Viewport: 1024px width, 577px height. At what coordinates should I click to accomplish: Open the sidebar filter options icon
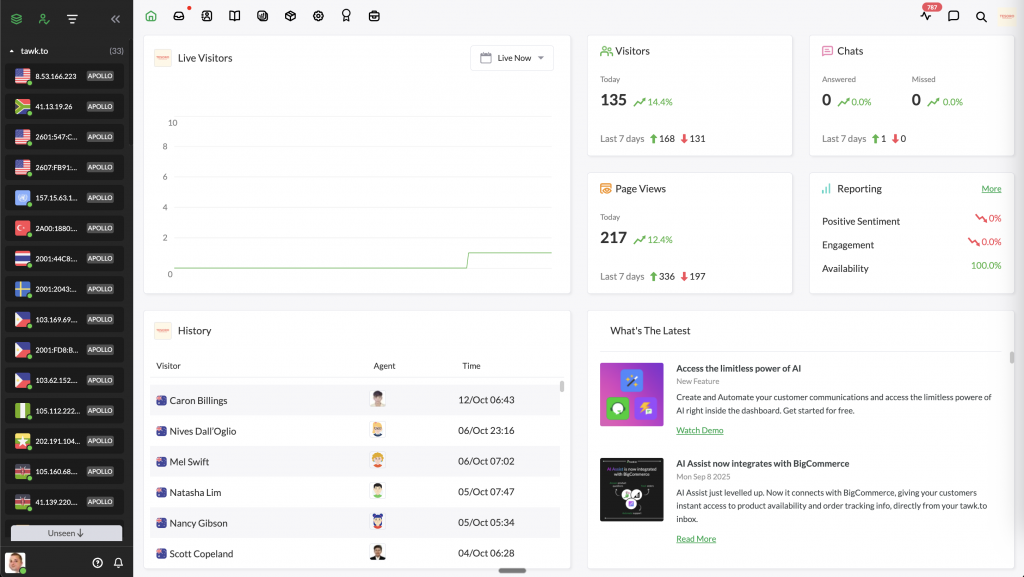click(72, 18)
